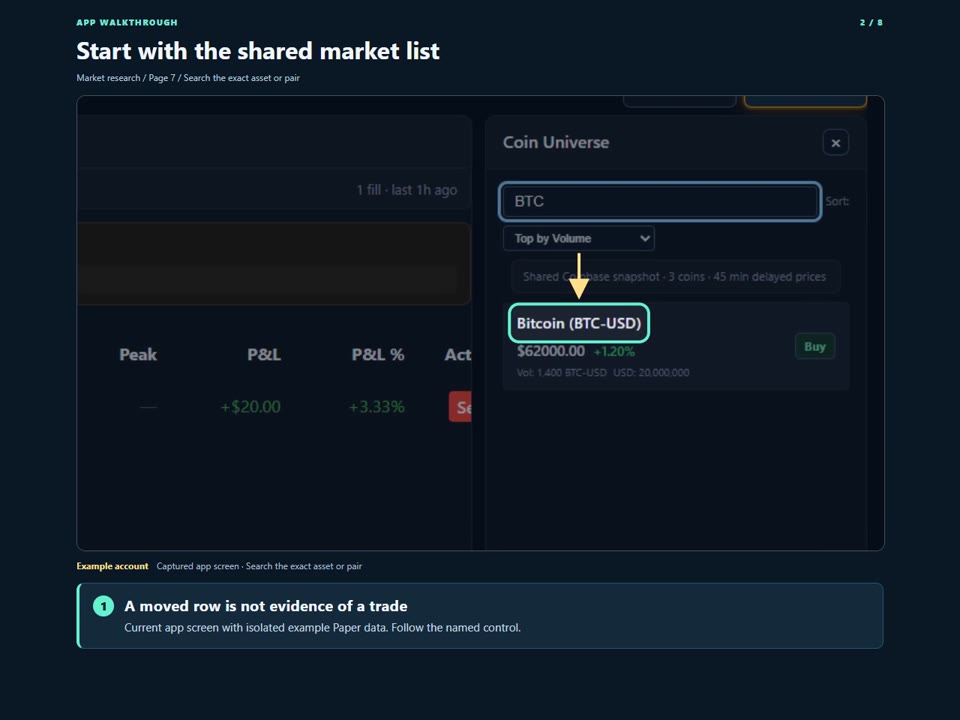Click the $62000.00 Bitcoin price
Image resolution: width=960 pixels, height=720 pixels.
pos(550,351)
